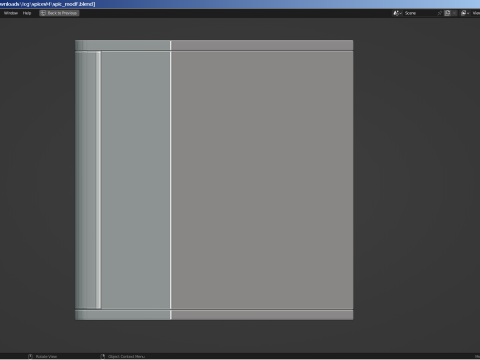Screen dimensions: 480x360
Task: Click the 3D model in the viewport
Action: point(214,180)
